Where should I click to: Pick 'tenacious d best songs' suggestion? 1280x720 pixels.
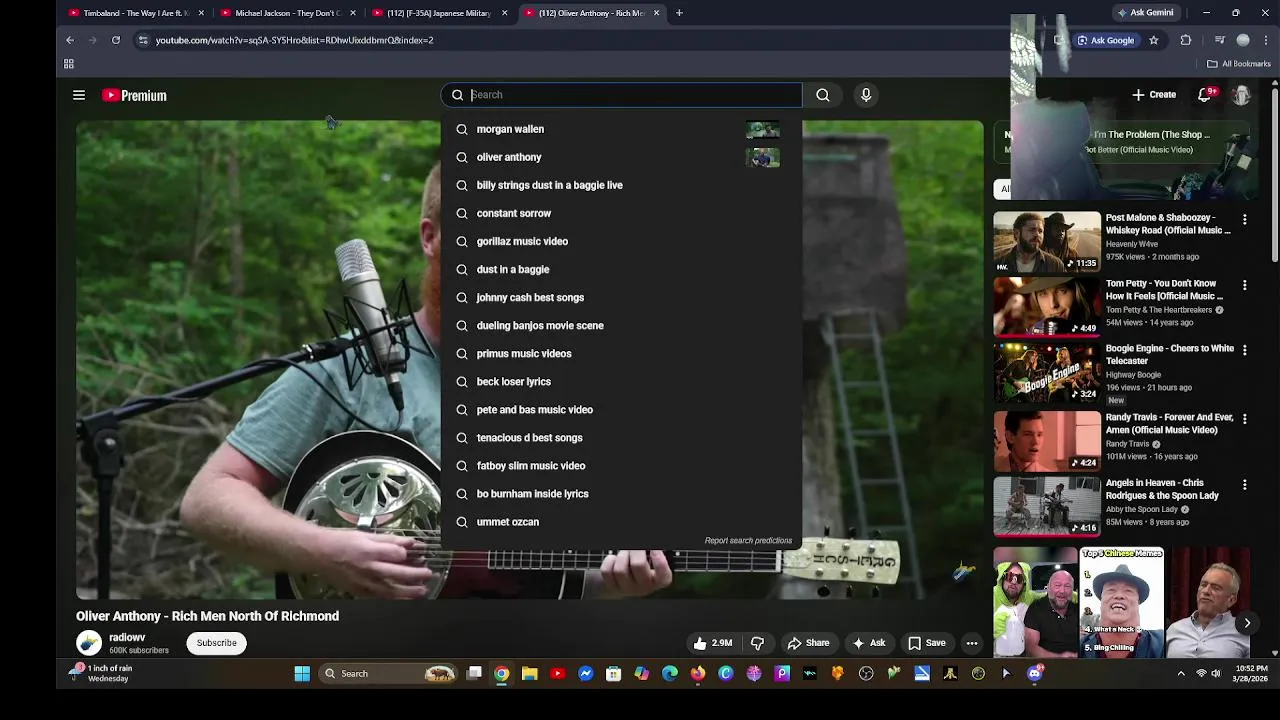621,437
